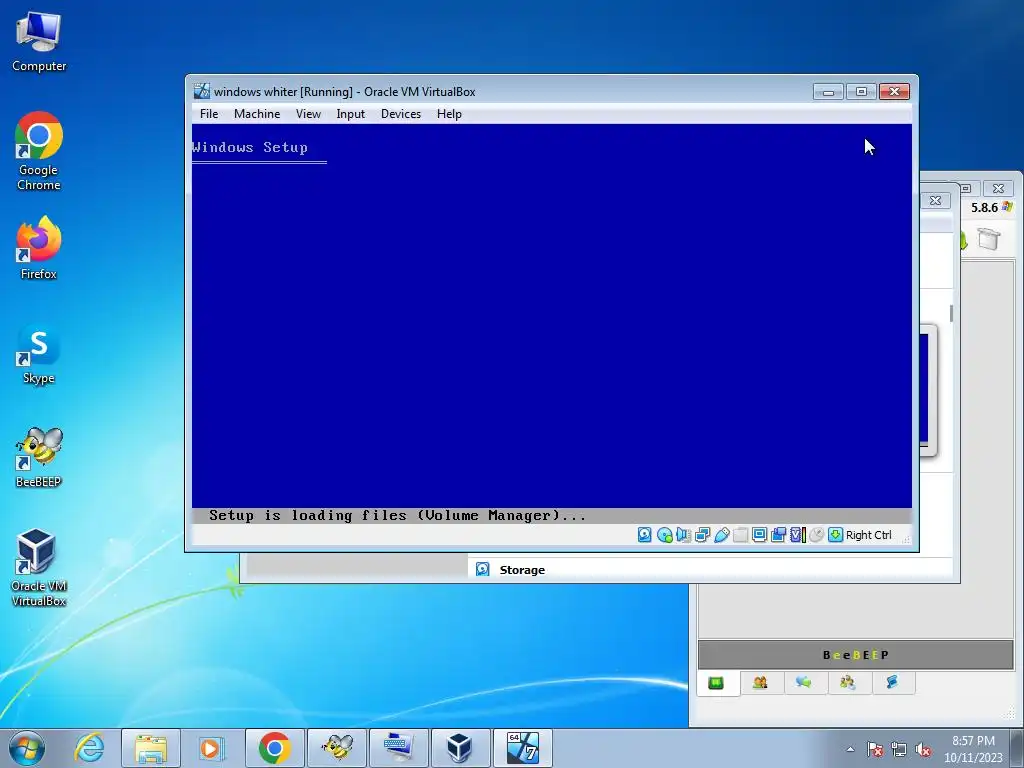Click the CPU virtualization status icon

[797, 535]
